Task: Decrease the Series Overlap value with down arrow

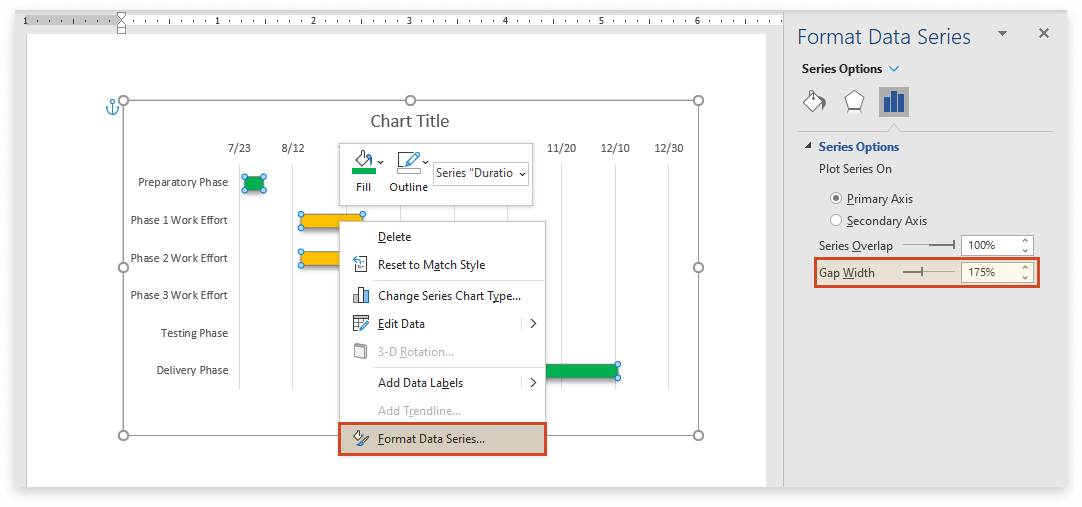Action: click(x=1026, y=250)
